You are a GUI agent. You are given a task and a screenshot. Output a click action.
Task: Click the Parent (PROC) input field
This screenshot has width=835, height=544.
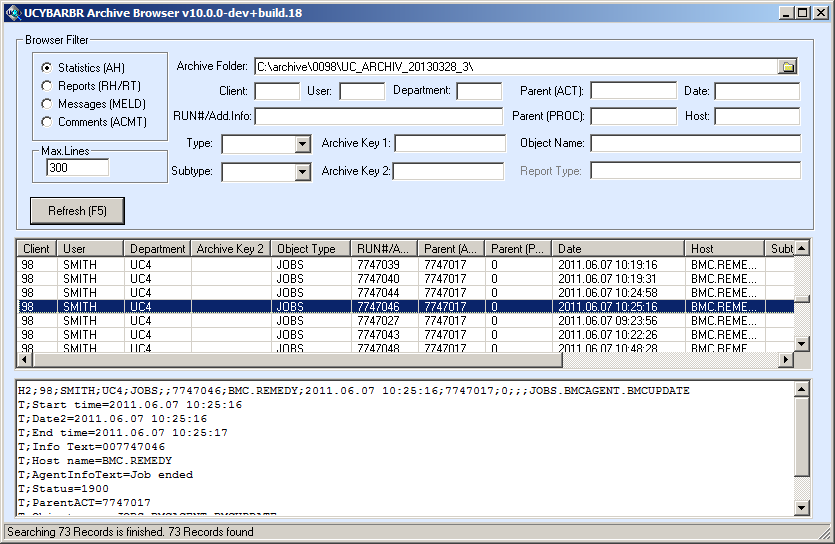point(633,116)
